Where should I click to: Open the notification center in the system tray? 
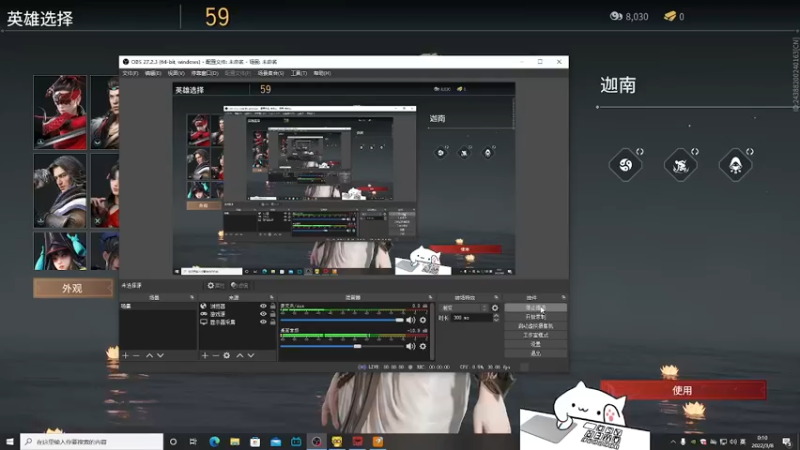(787, 441)
